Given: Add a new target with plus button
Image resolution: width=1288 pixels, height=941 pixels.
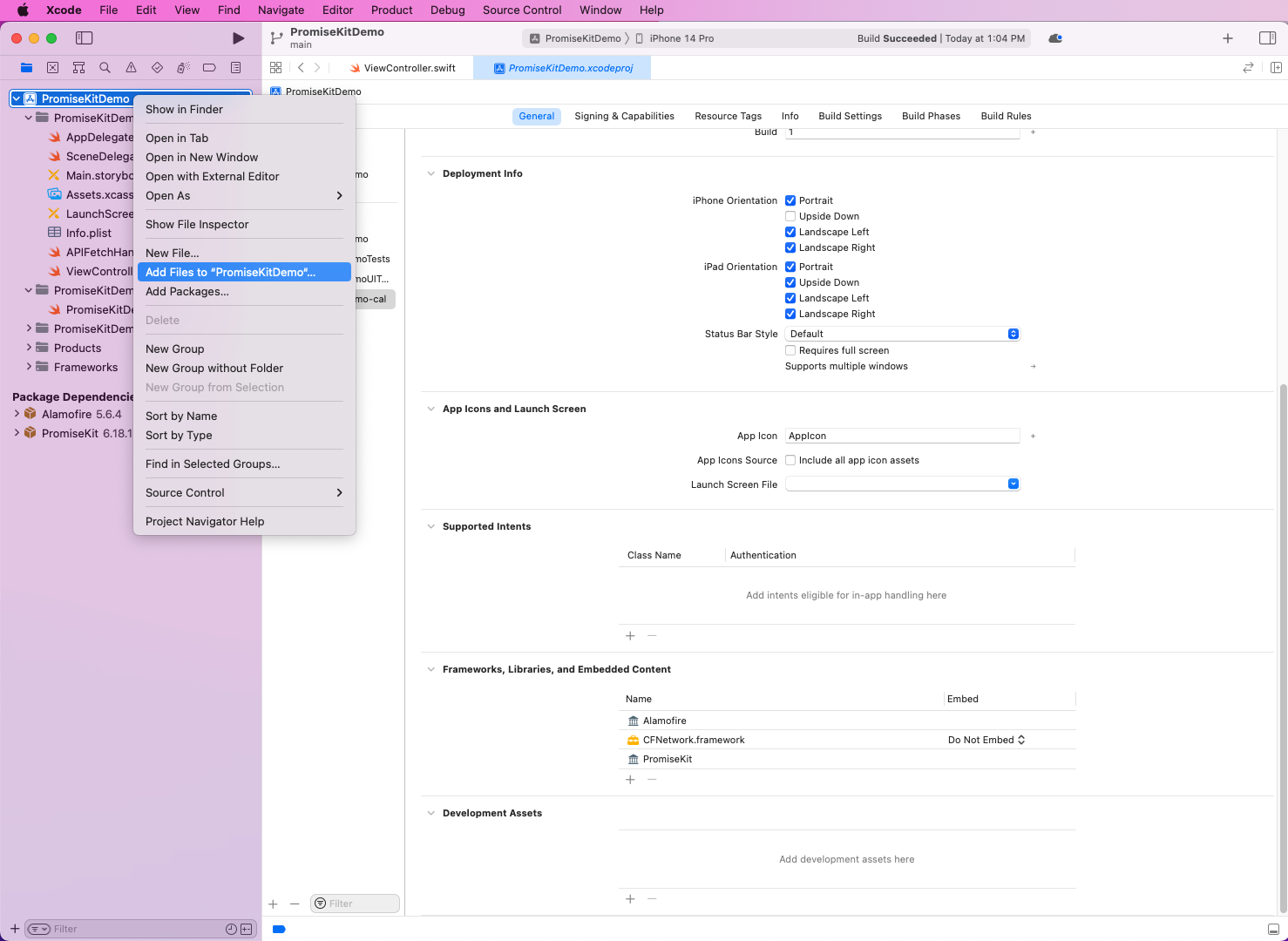Looking at the screenshot, I should click(x=273, y=904).
